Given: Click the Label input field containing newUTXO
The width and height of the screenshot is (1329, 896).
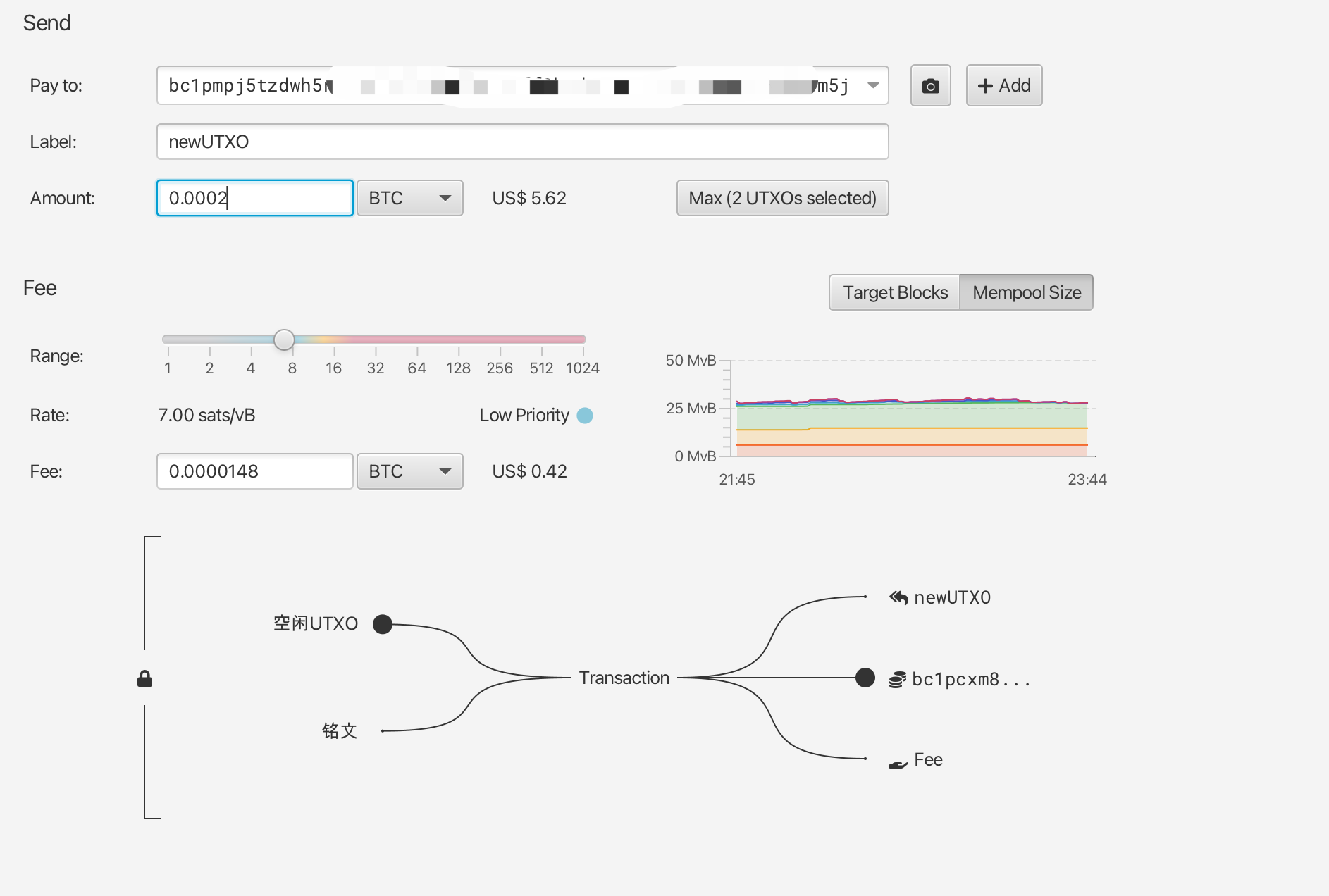Looking at the screenshot, I should click(521, 142).
